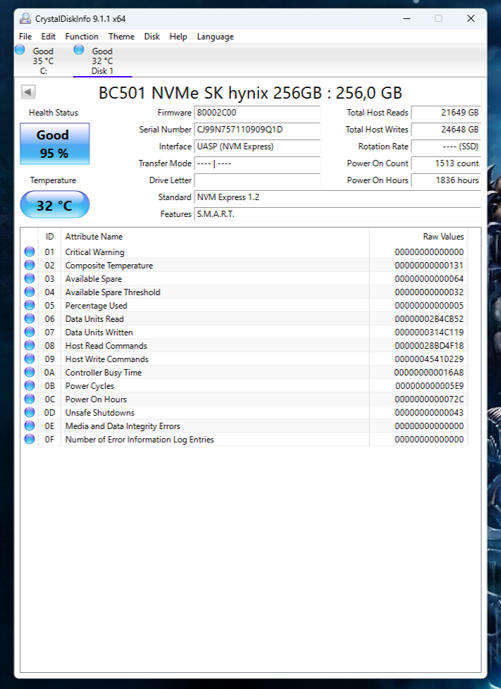Click the Attribute Name column header
The image size is (501, 689).
pyautogui.click(x=94, y=236)
